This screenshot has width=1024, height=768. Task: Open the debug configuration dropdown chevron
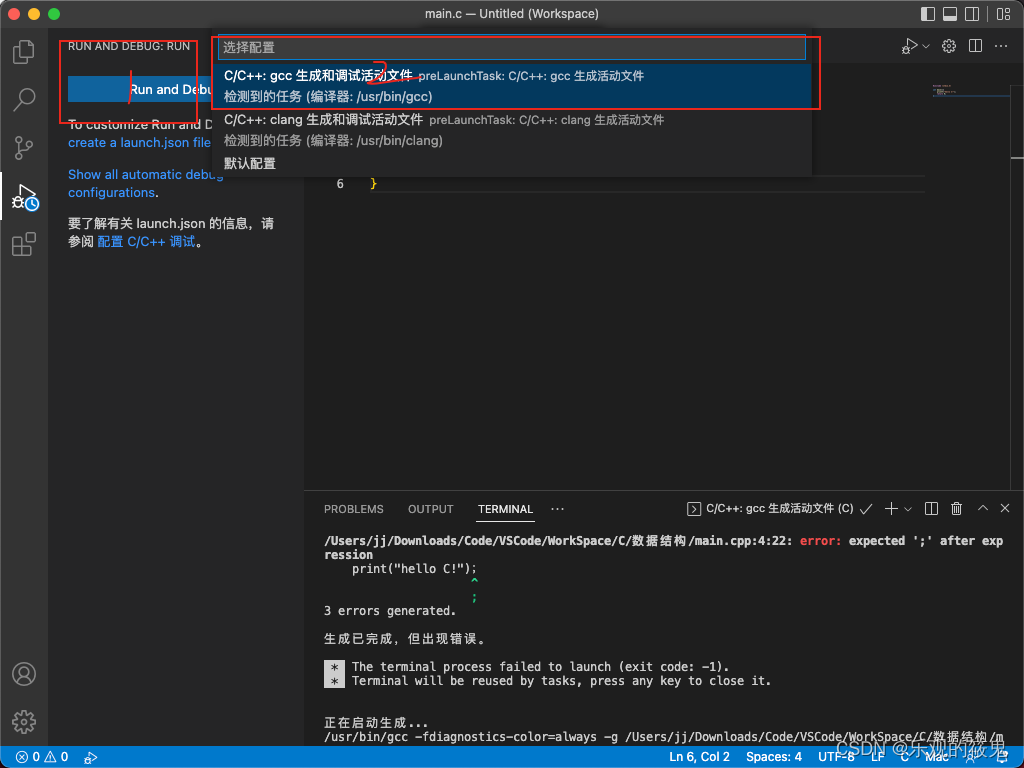(x=926, y=45)
